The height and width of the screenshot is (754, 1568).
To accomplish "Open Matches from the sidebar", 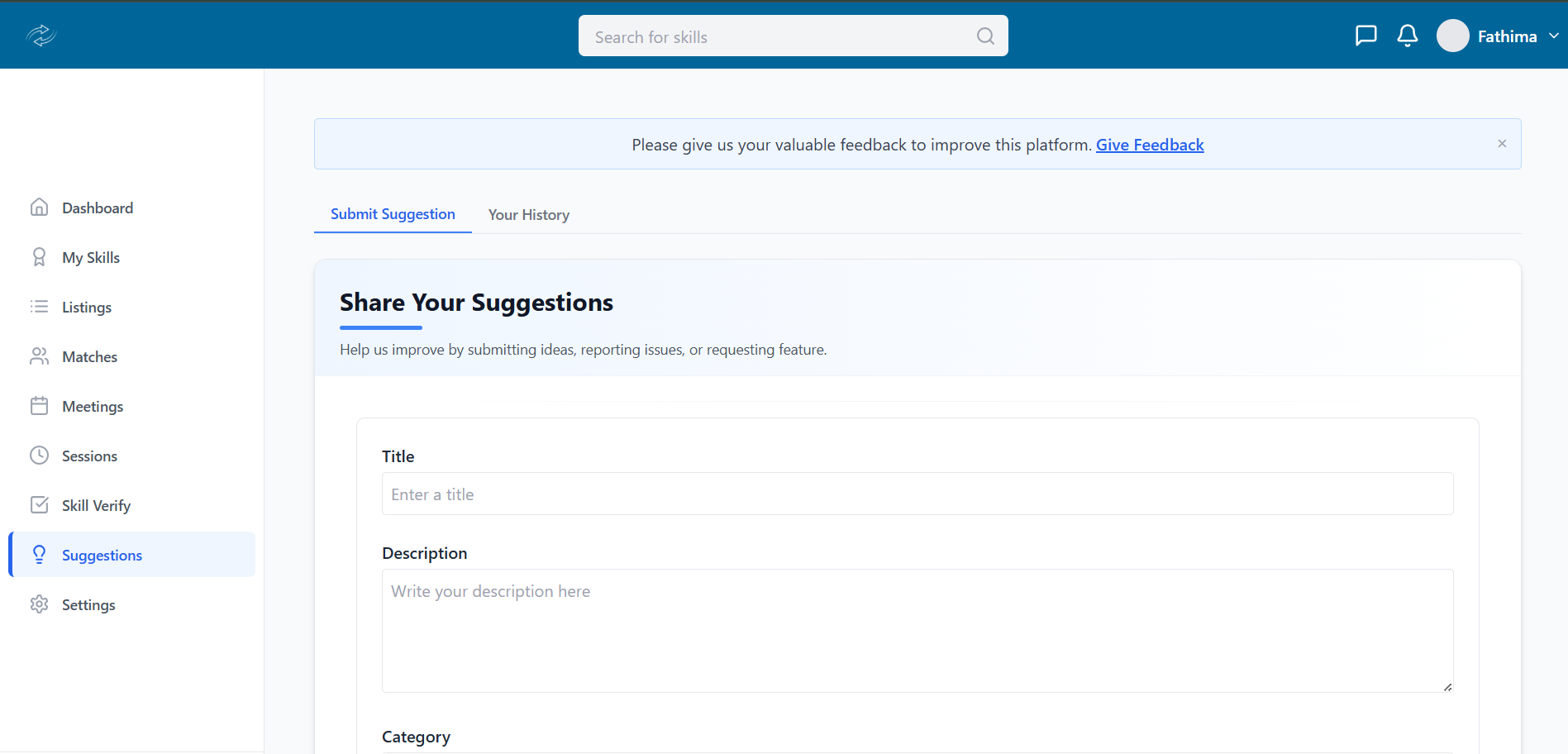I will click(x=89, y=356).
